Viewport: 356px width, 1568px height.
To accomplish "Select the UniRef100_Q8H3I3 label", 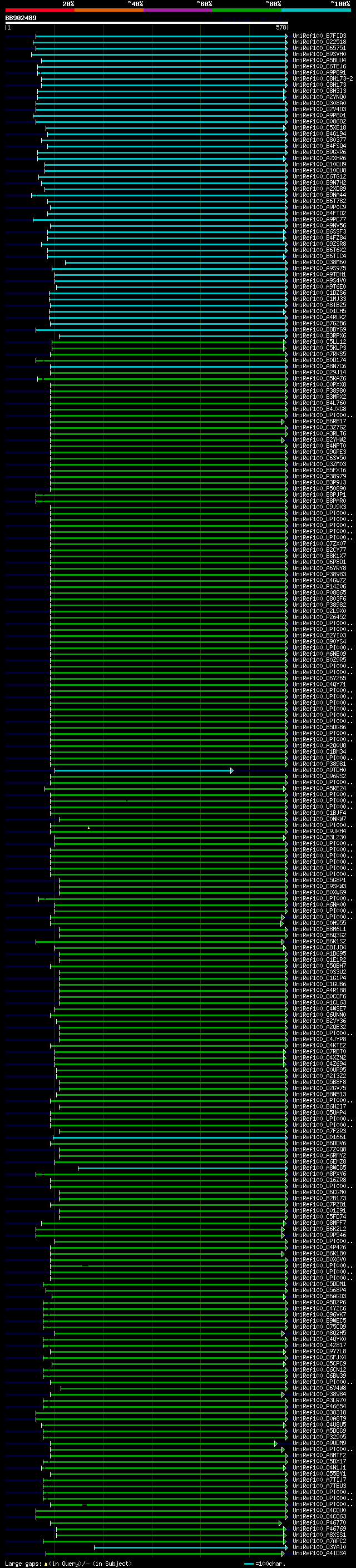I will (x=319, y=91).
